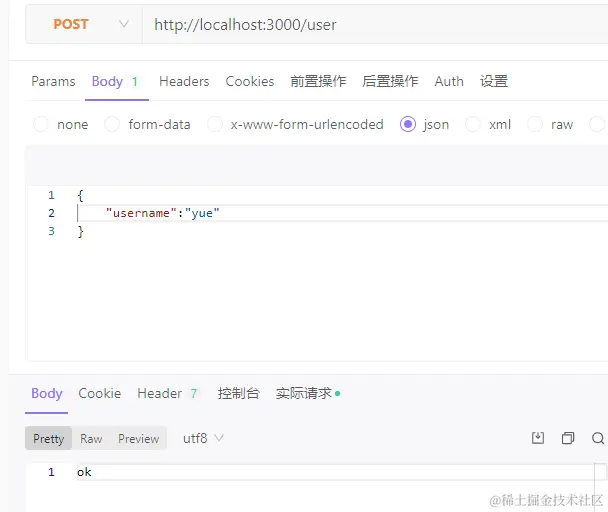The width and height of the screenshot is (608, 512).
Task: Select the raw body type
Action: tap(535, 125)
